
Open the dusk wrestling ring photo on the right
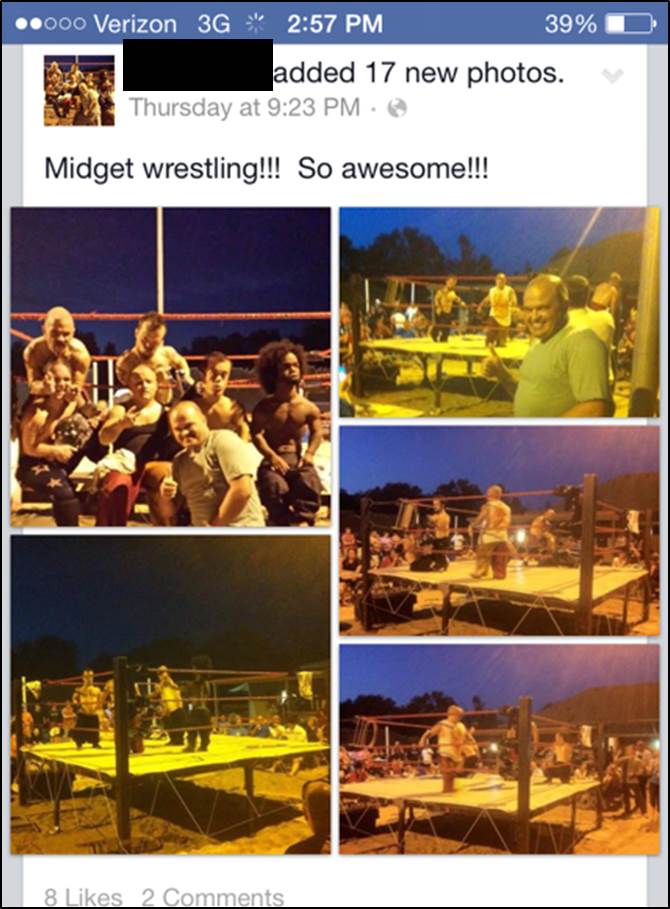[499, 530]
